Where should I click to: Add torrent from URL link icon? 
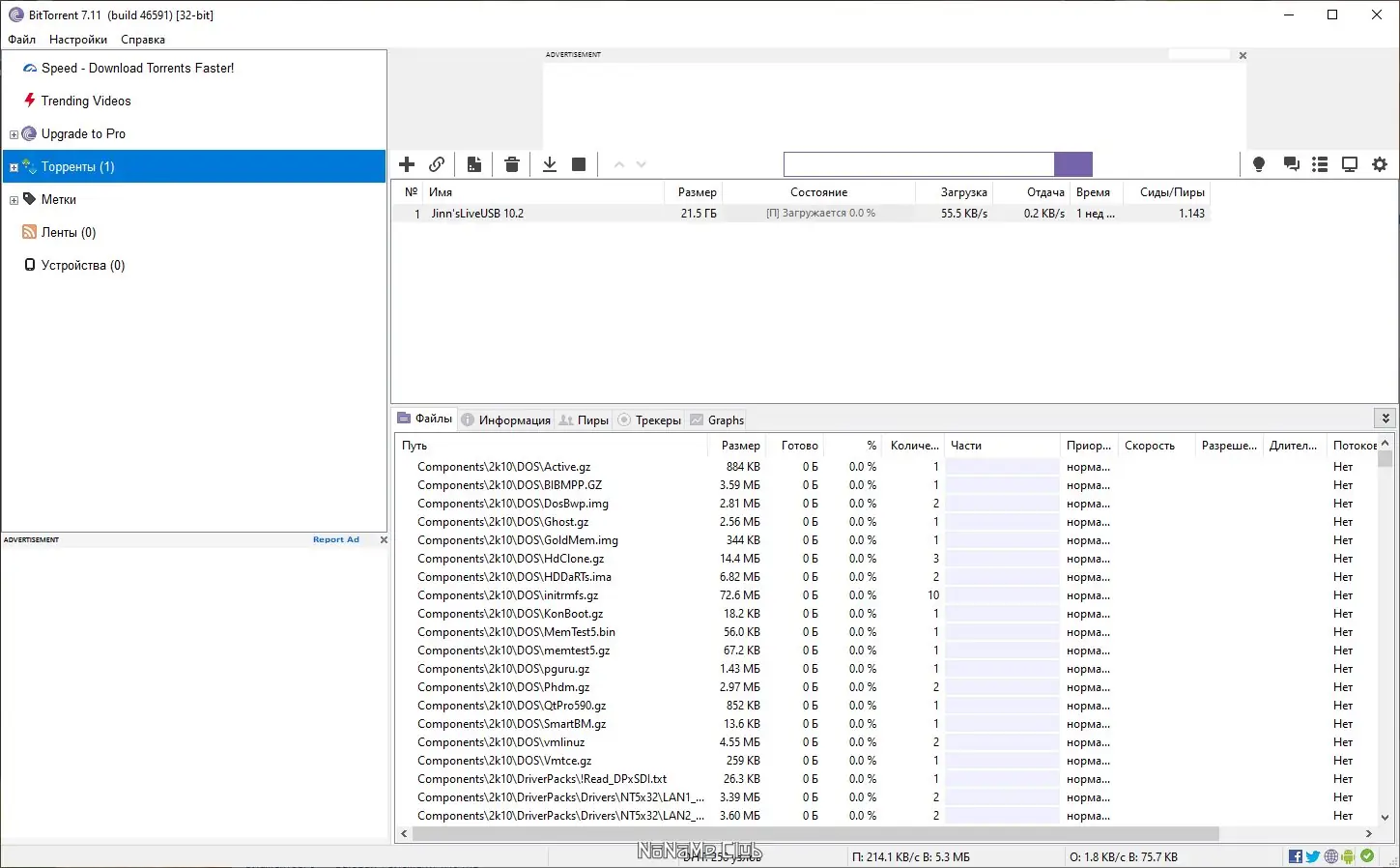click(437, 164)
